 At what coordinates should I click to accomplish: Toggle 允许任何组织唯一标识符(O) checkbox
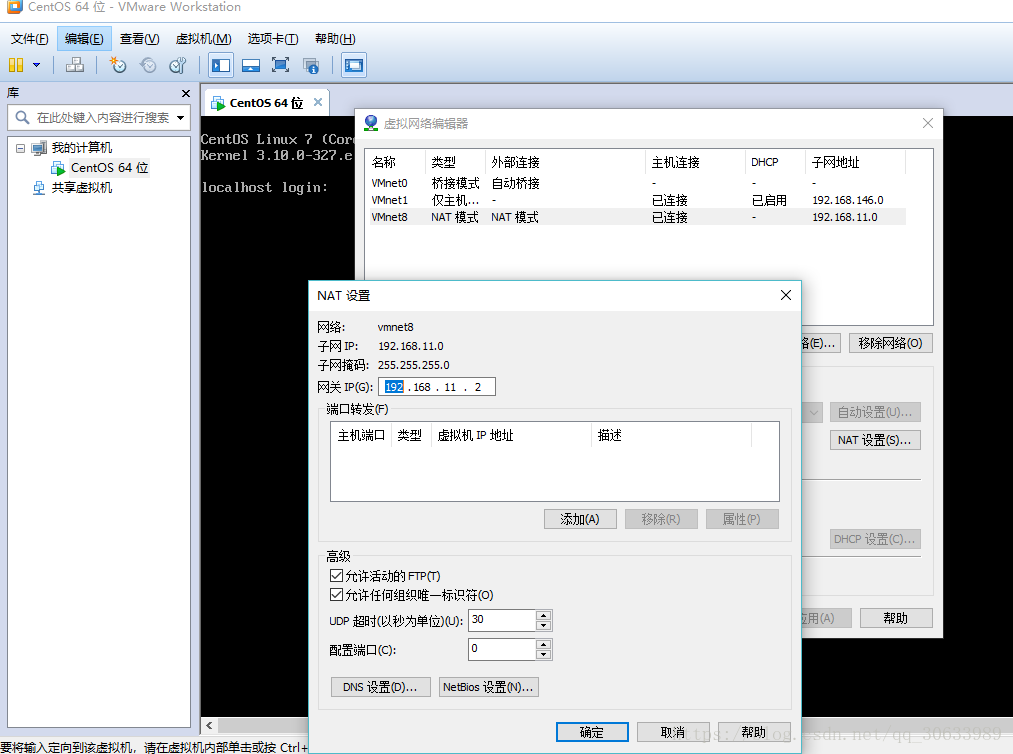[x=337, y=595]
